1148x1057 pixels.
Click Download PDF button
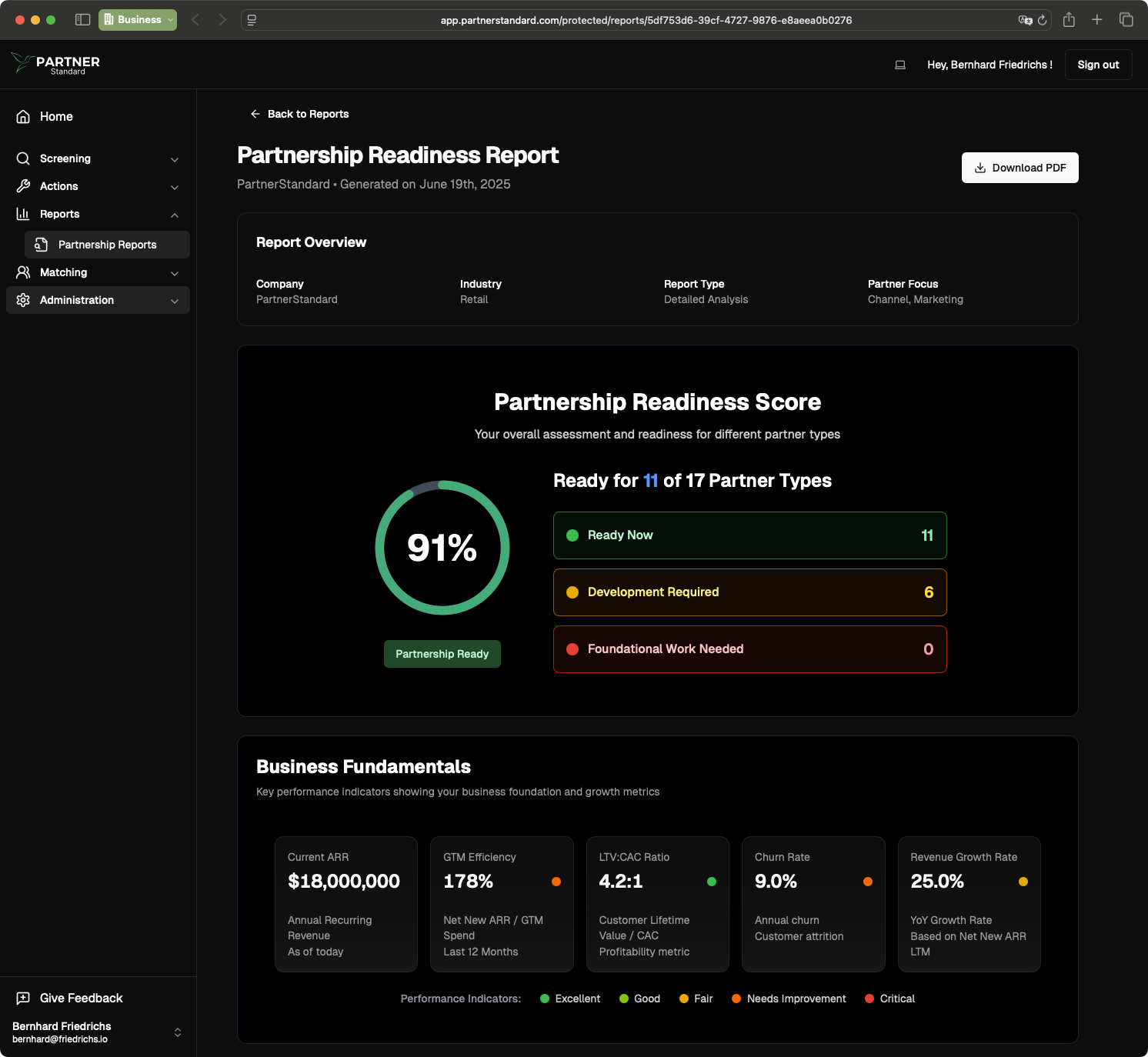click(1020, 168)
